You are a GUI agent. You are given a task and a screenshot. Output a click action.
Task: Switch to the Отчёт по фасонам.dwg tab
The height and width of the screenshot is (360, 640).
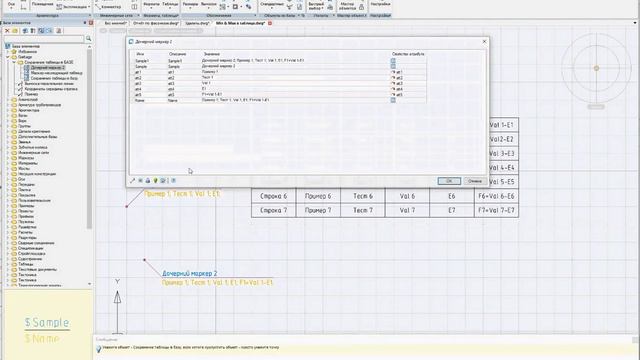[156, 23]
